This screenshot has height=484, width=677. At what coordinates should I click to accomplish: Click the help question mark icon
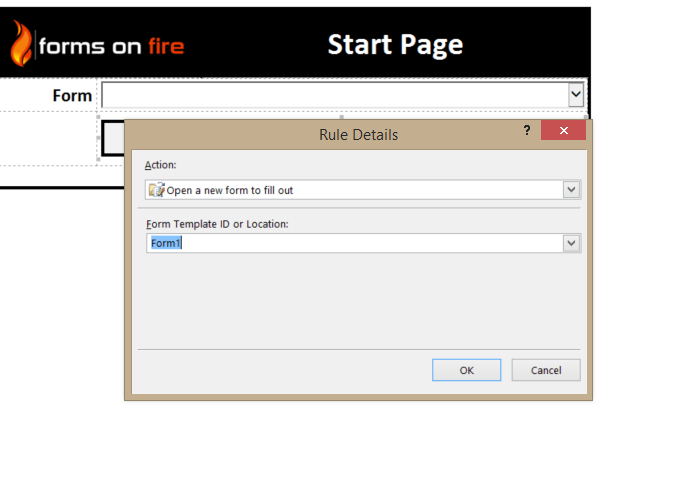527,130
